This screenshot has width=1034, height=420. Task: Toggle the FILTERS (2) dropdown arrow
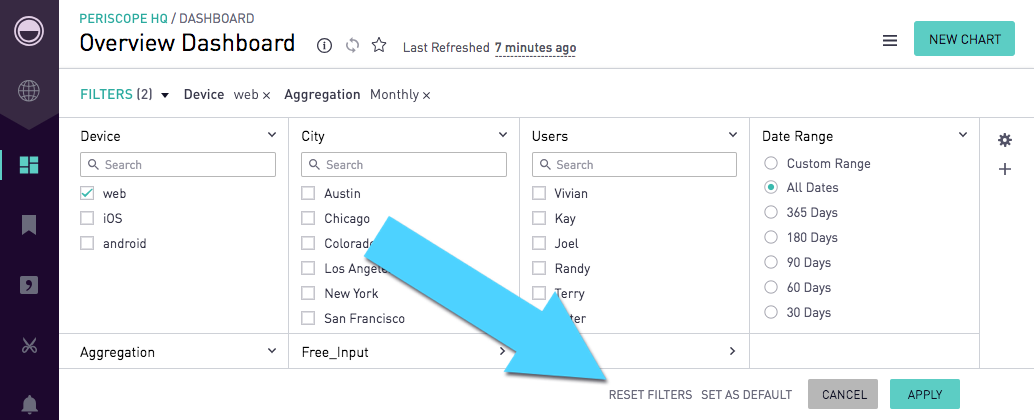coord(165,95)
